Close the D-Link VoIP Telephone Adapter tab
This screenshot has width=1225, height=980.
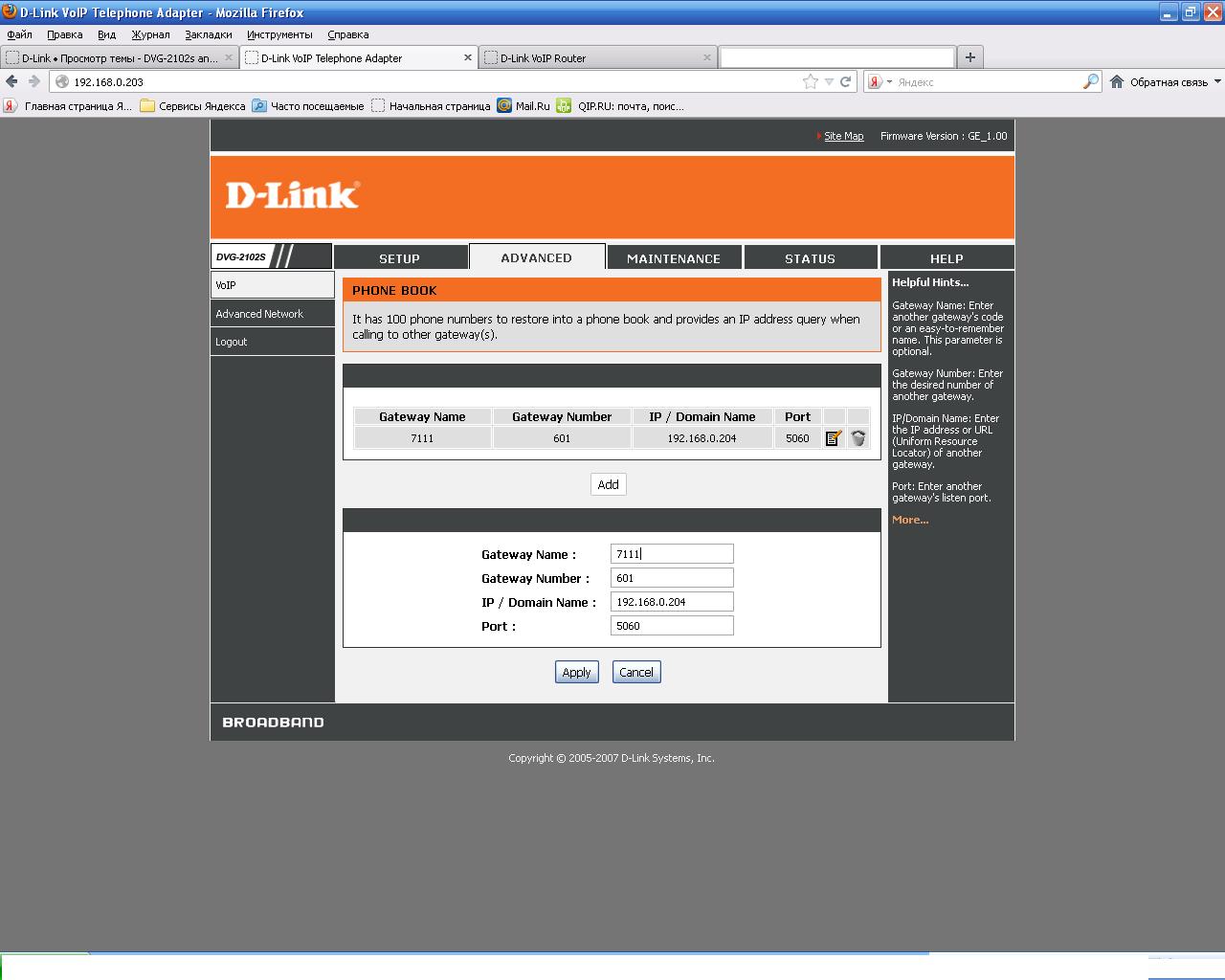point(468,57)
